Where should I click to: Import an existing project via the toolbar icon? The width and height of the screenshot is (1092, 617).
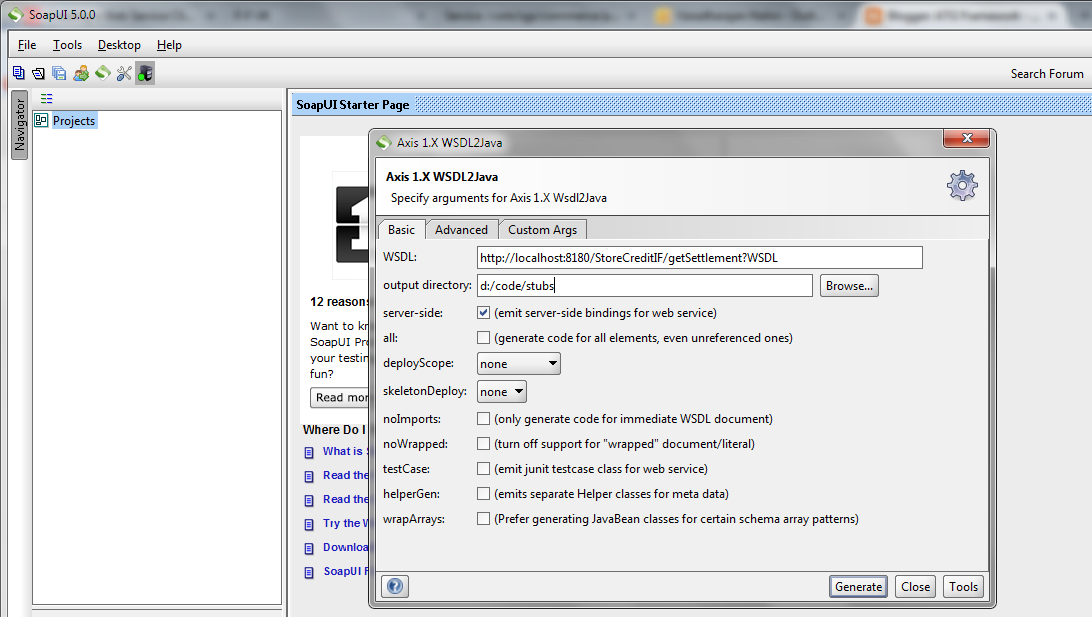pyautogui.click(x=38, y=72)
